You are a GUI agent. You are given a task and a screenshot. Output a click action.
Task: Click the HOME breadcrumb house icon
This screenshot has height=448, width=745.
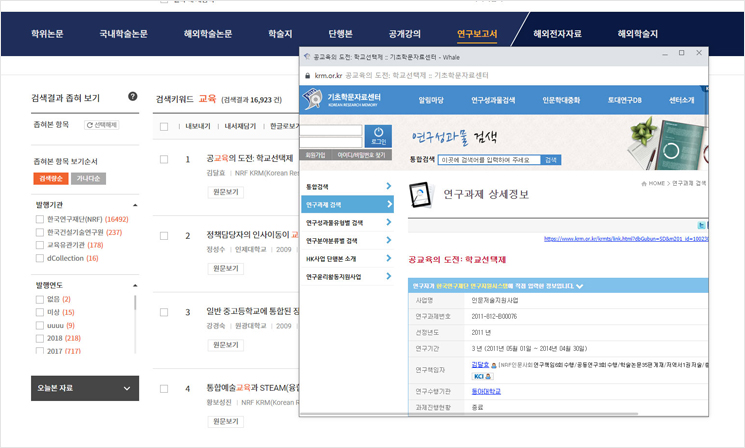point(644,183)
